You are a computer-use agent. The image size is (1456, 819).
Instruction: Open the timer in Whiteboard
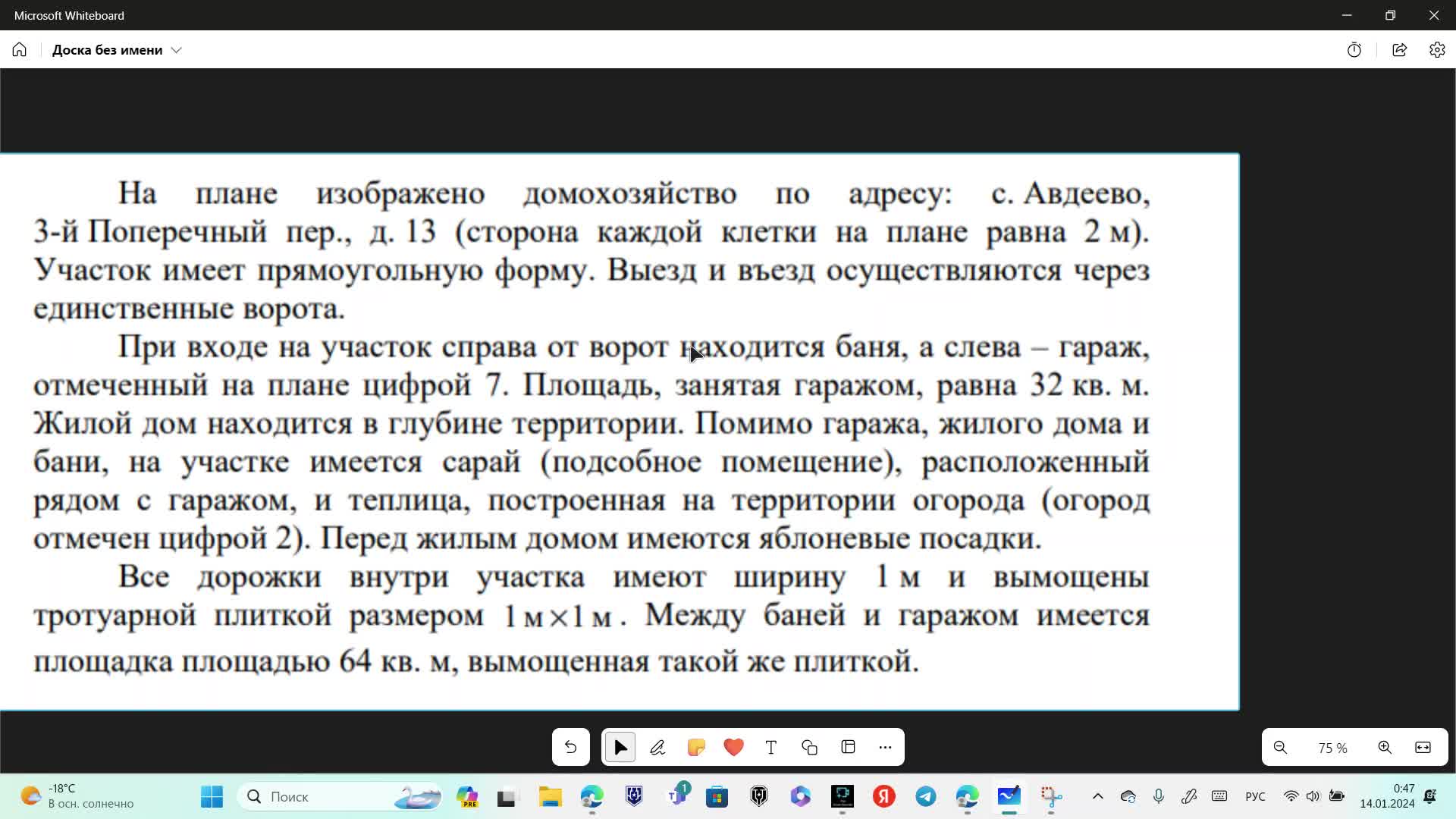click(1354, 49)
